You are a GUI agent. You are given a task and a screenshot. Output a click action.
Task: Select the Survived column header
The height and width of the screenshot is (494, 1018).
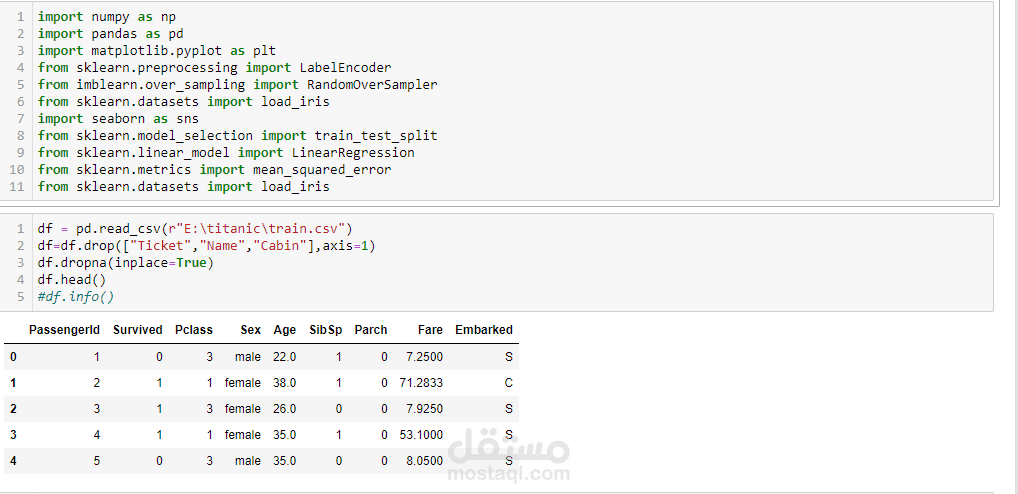click(x=137, y=330)
